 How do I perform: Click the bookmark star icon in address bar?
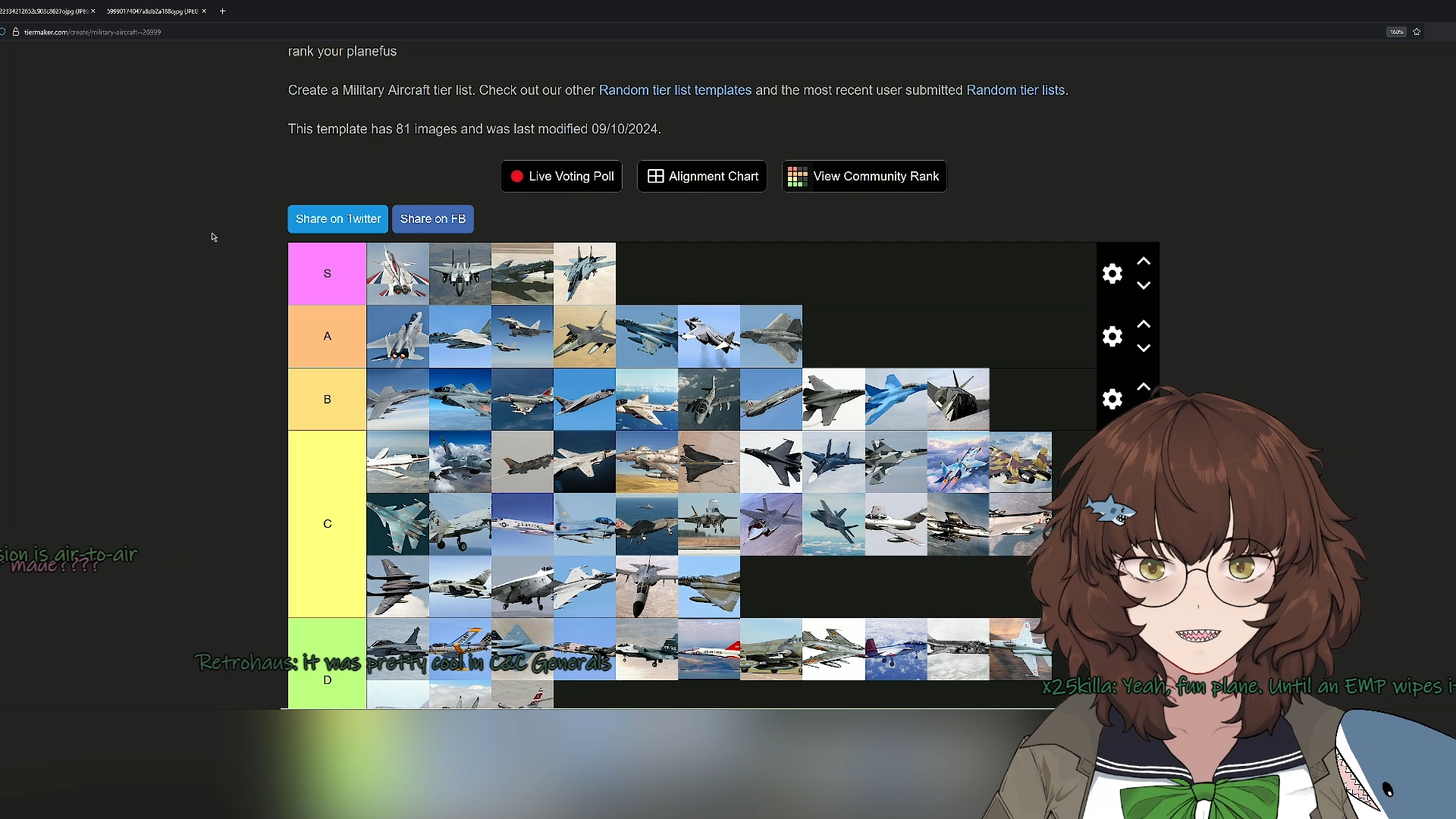point(1417,32)
